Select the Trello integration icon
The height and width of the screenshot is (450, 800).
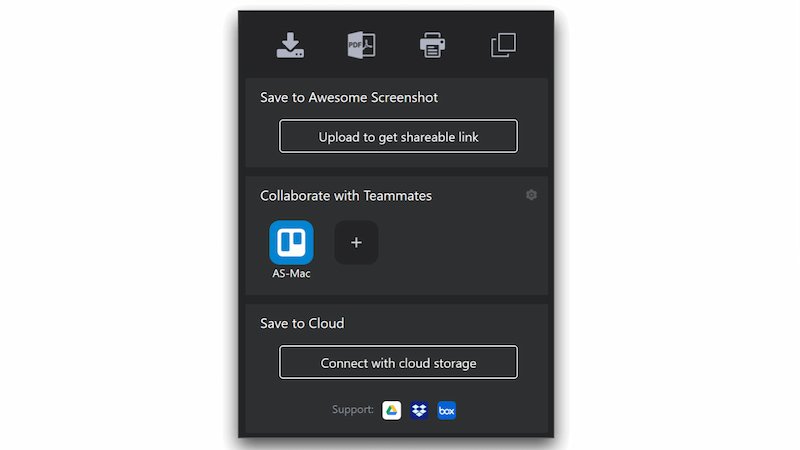coord(291,242)
